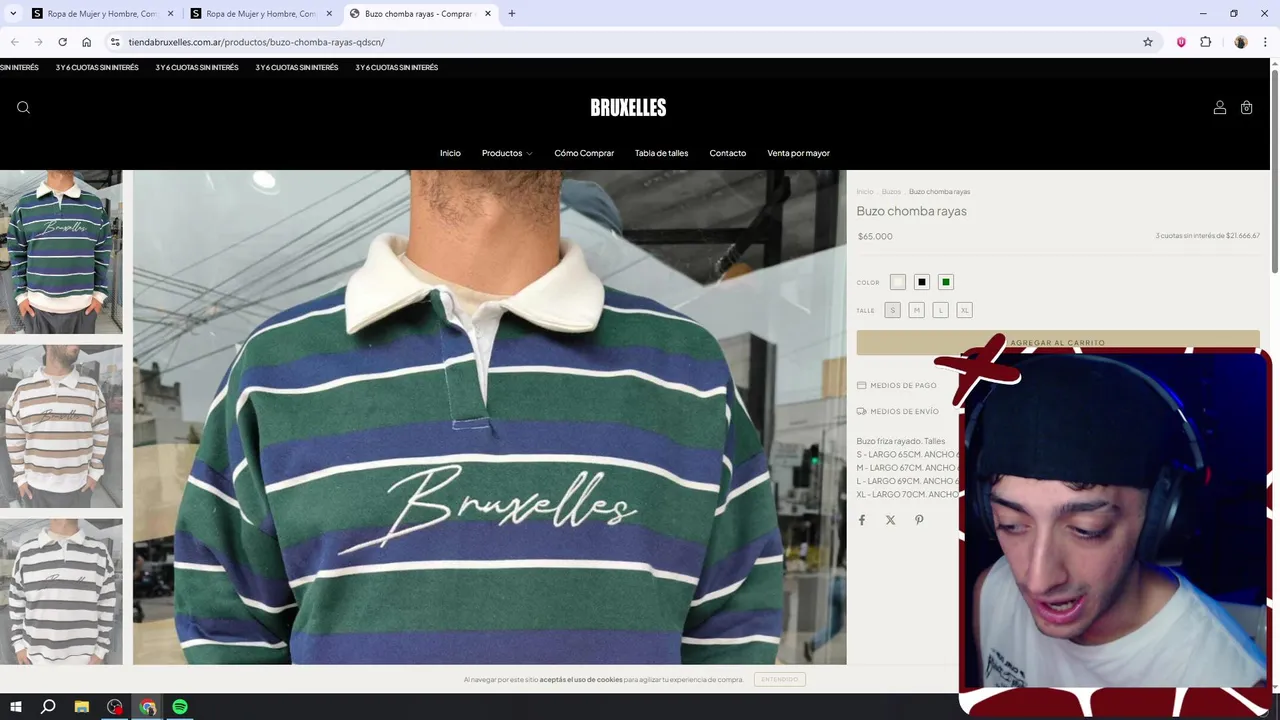
Task: Click 3 cuotas sin interés de $21.666,67
Action: pos(1207,236)
